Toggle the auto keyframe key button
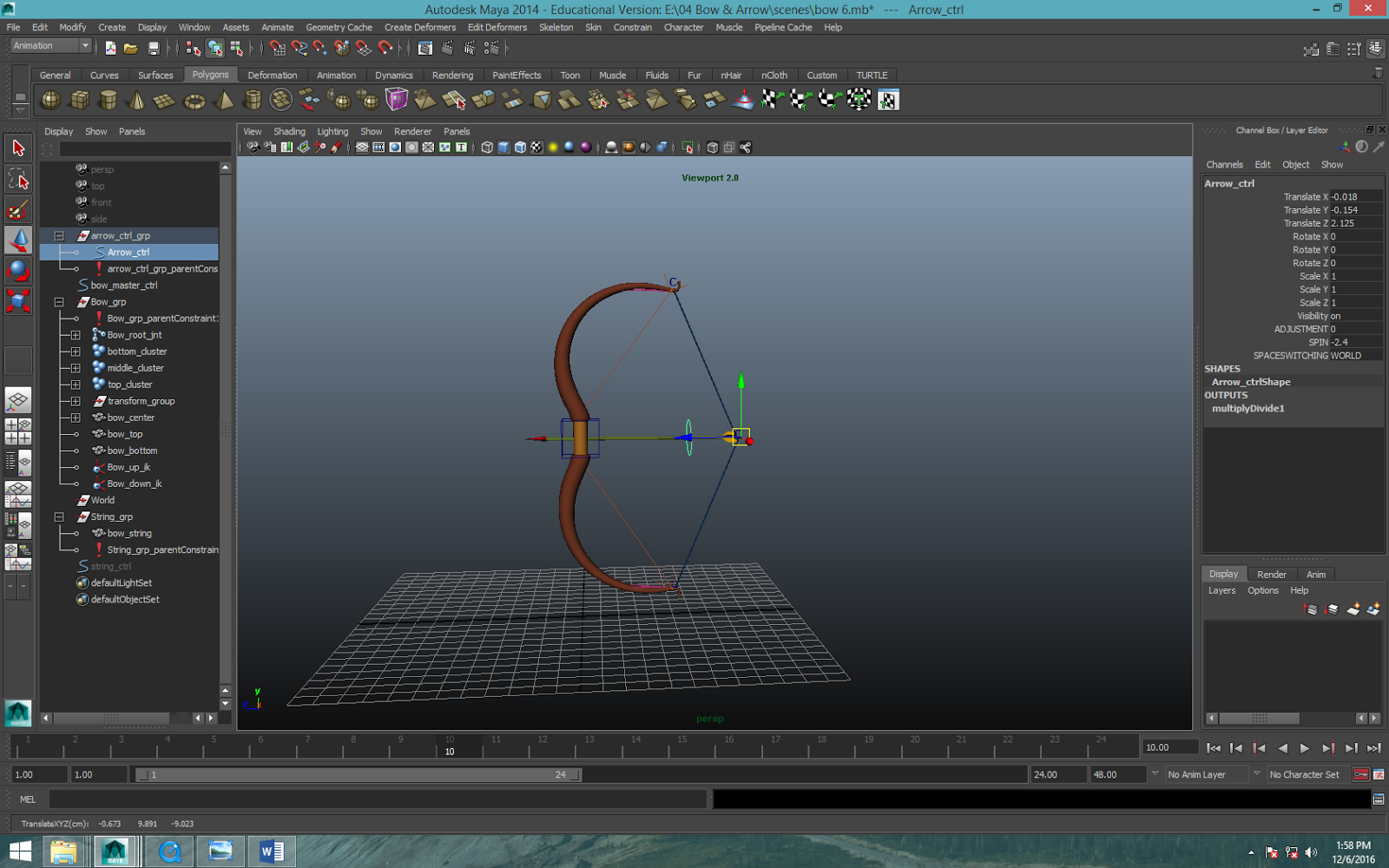This screenshot has height=868, width=1389. tap(1360, 774)
